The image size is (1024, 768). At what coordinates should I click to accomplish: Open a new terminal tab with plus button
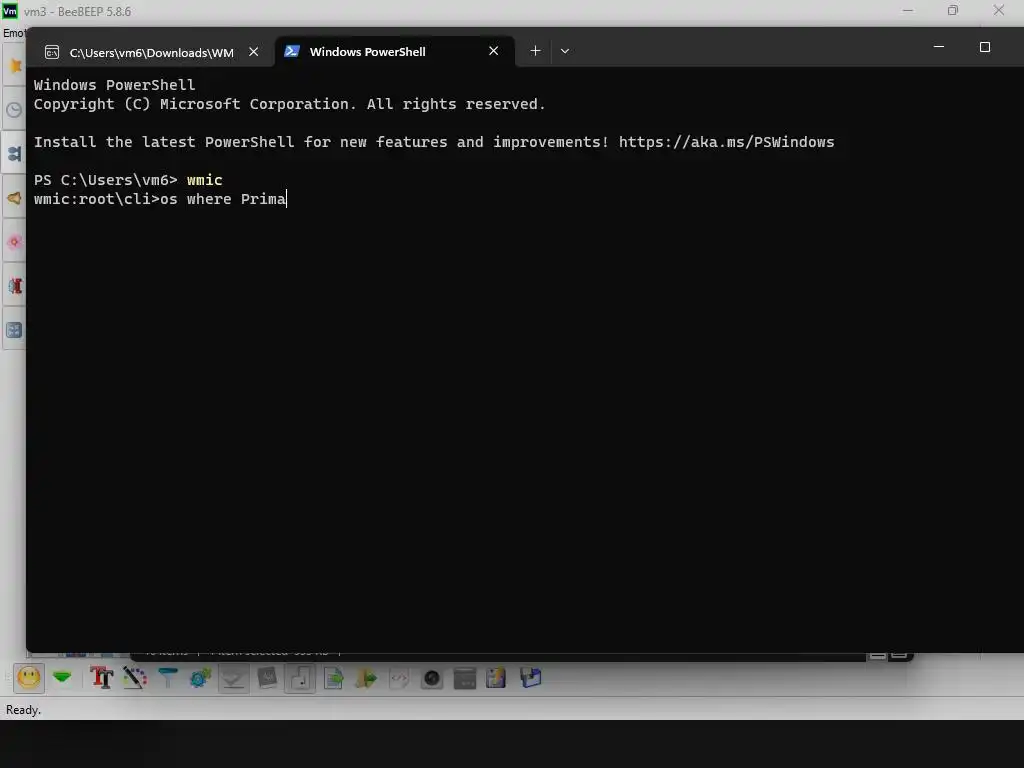point(535,51)
